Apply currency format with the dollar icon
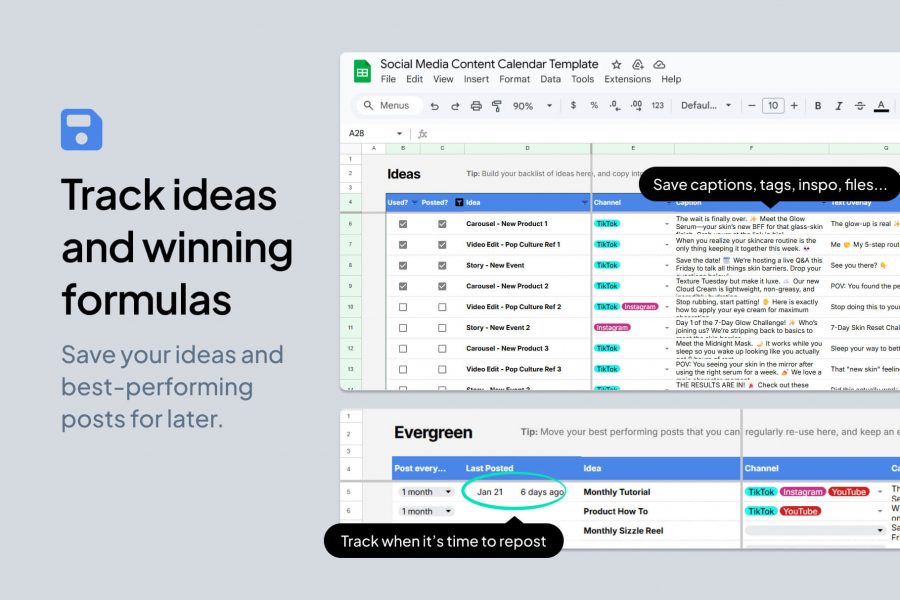Image resolution: width=900 pixels, height=600 pixels. [x=571, y=105]
